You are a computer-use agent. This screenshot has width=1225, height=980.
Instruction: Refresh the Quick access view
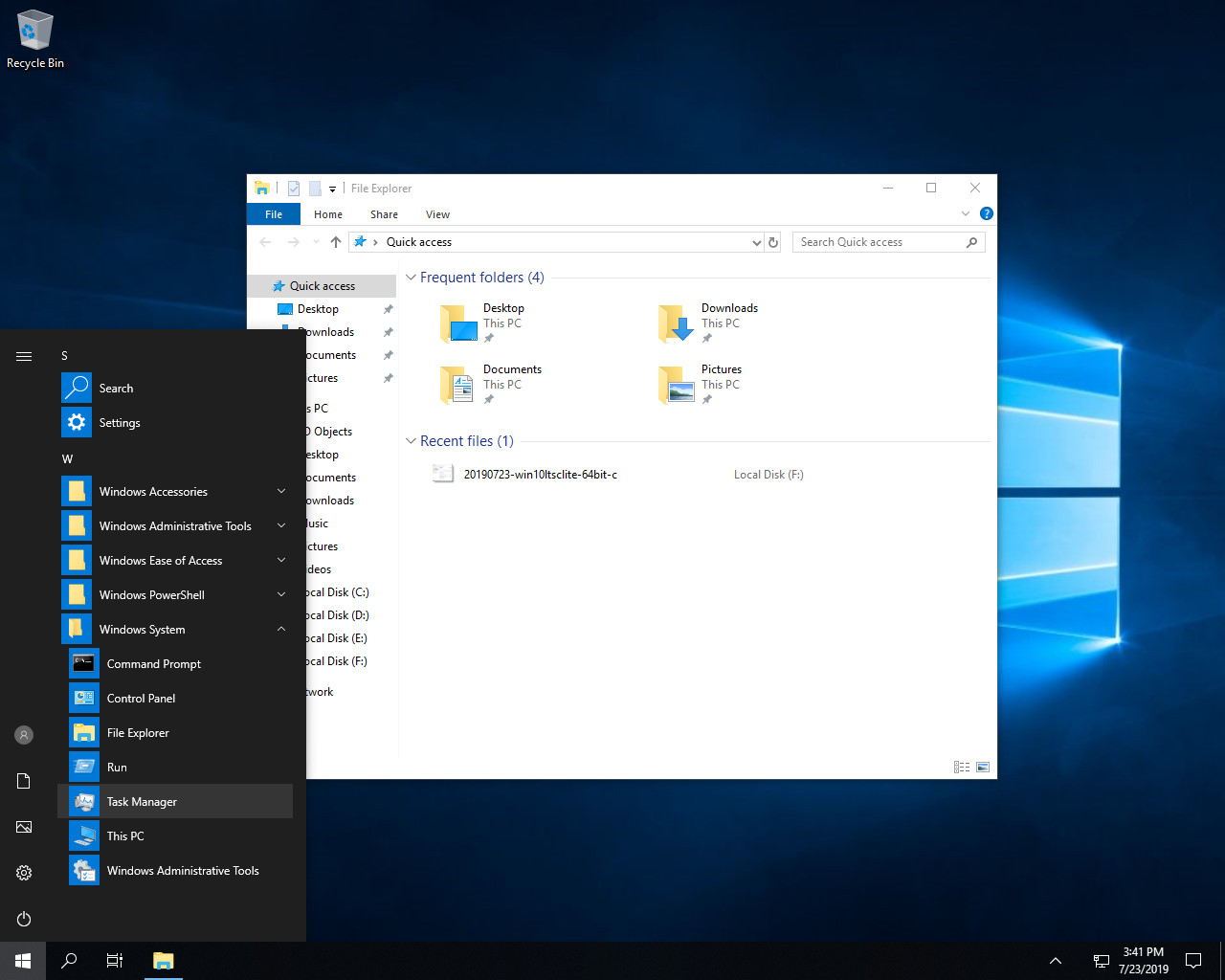(x=773, y=243)
